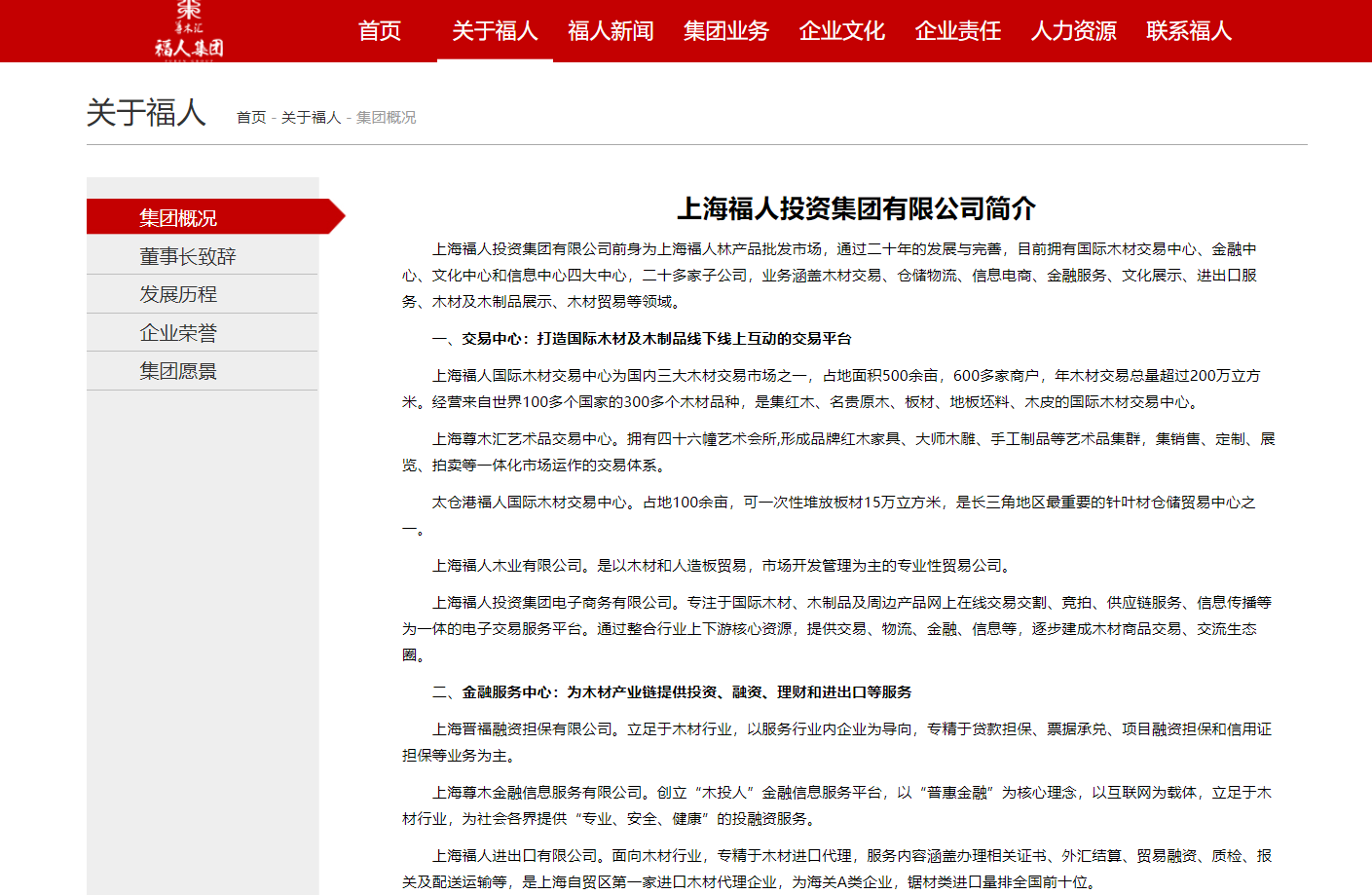The height and width of the screenshot is (895, 1372).
Task: Click the 上海福人投资集团有限公司简介 heading
Action: pyautogui.click(x=856, y=208)
